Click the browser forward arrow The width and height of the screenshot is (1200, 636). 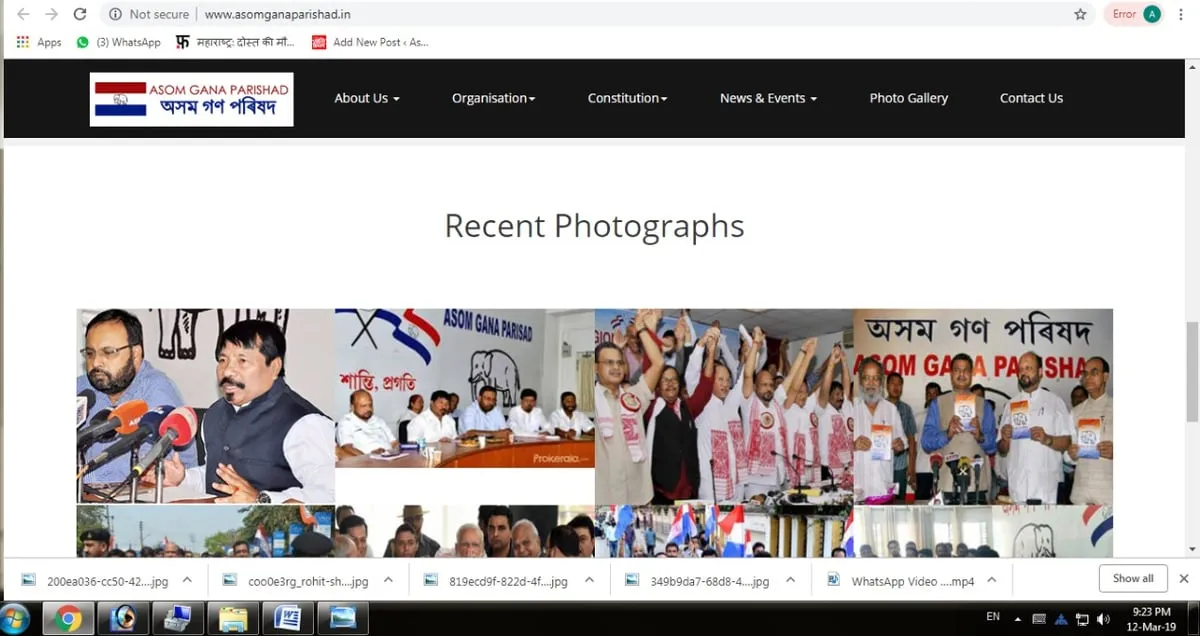point(51,14)
